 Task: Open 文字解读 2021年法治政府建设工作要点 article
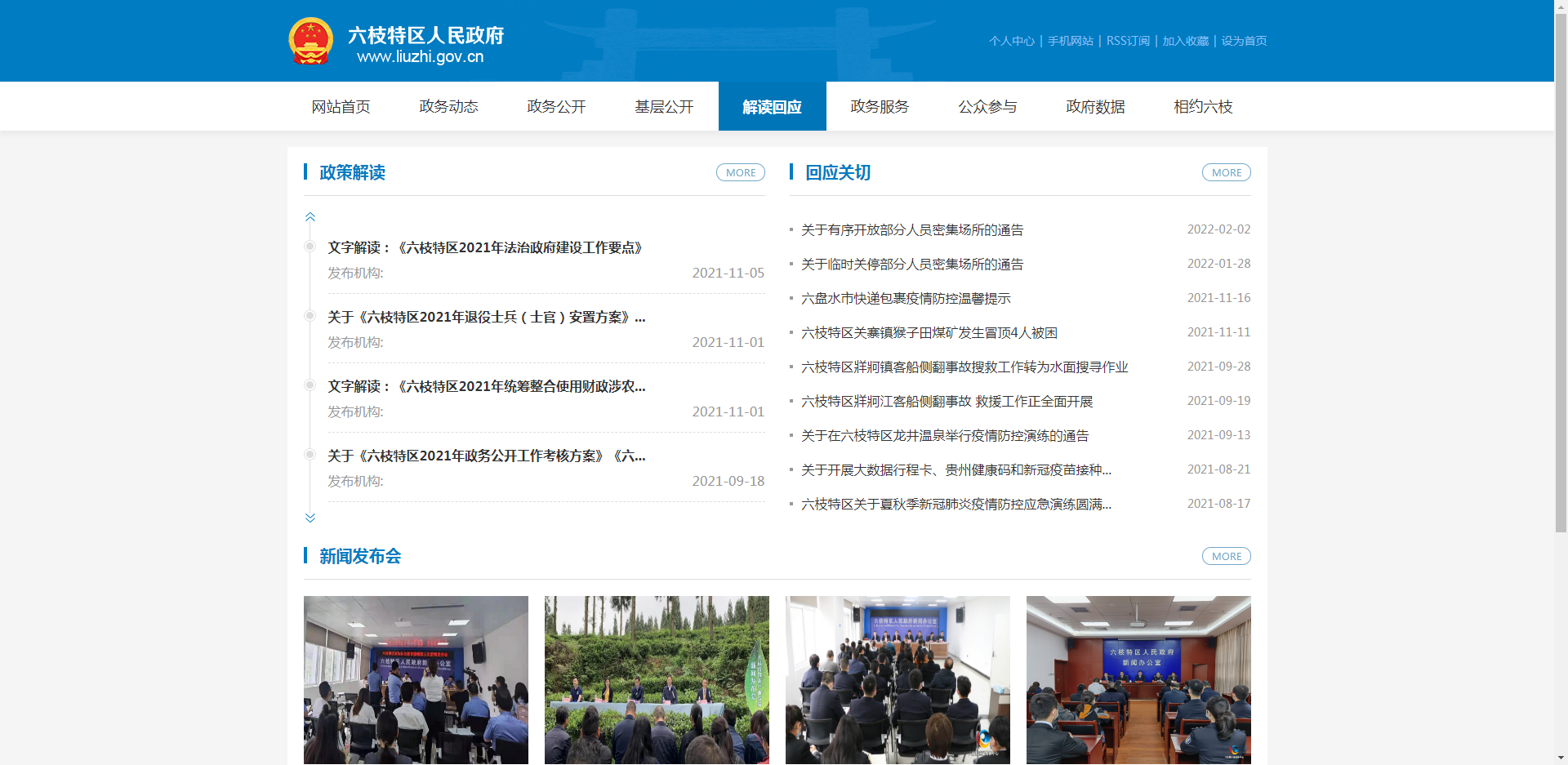(485, 247)
